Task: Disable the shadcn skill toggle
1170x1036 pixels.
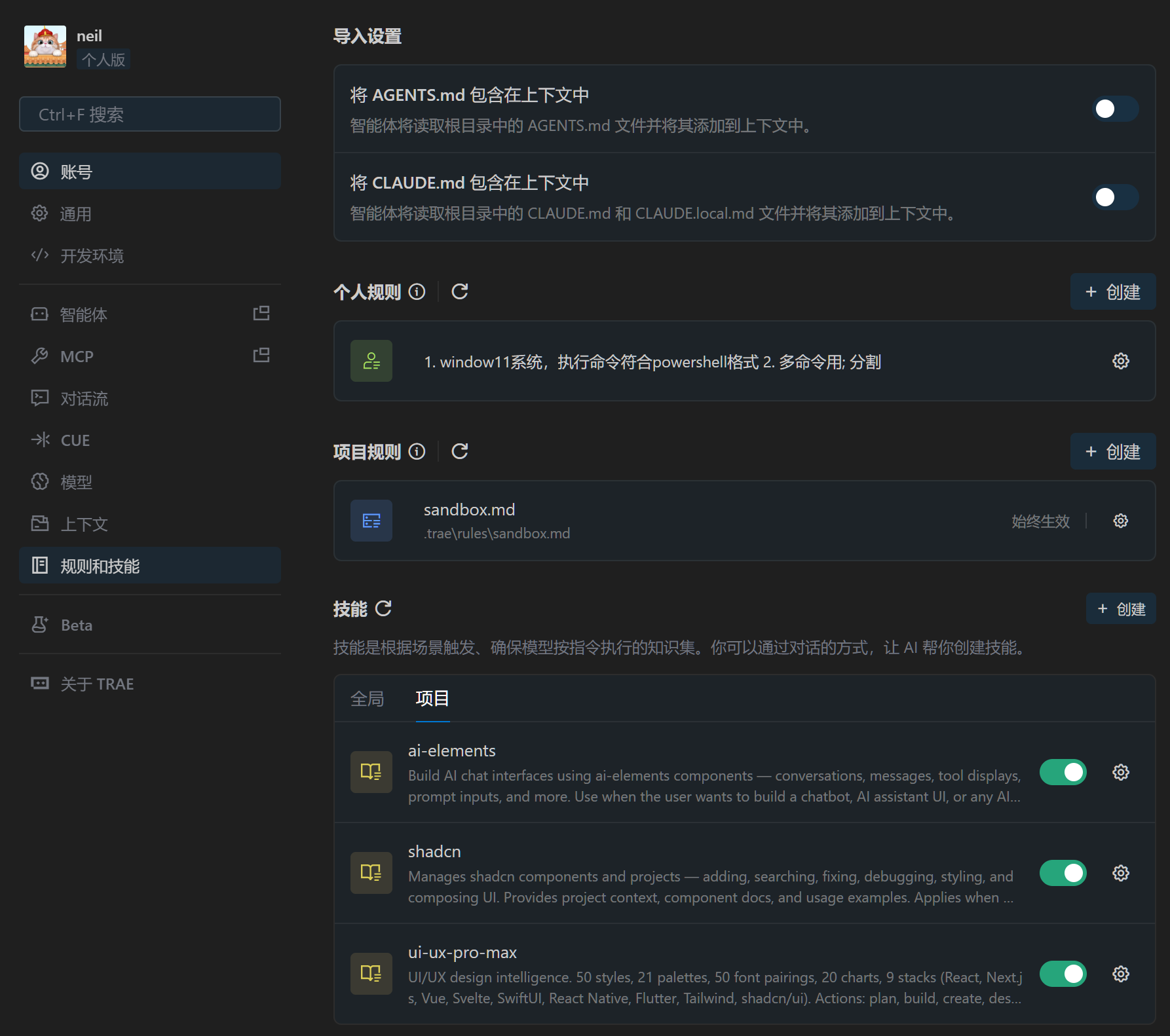Action: pyautogui.click(x=1063, y=873)
